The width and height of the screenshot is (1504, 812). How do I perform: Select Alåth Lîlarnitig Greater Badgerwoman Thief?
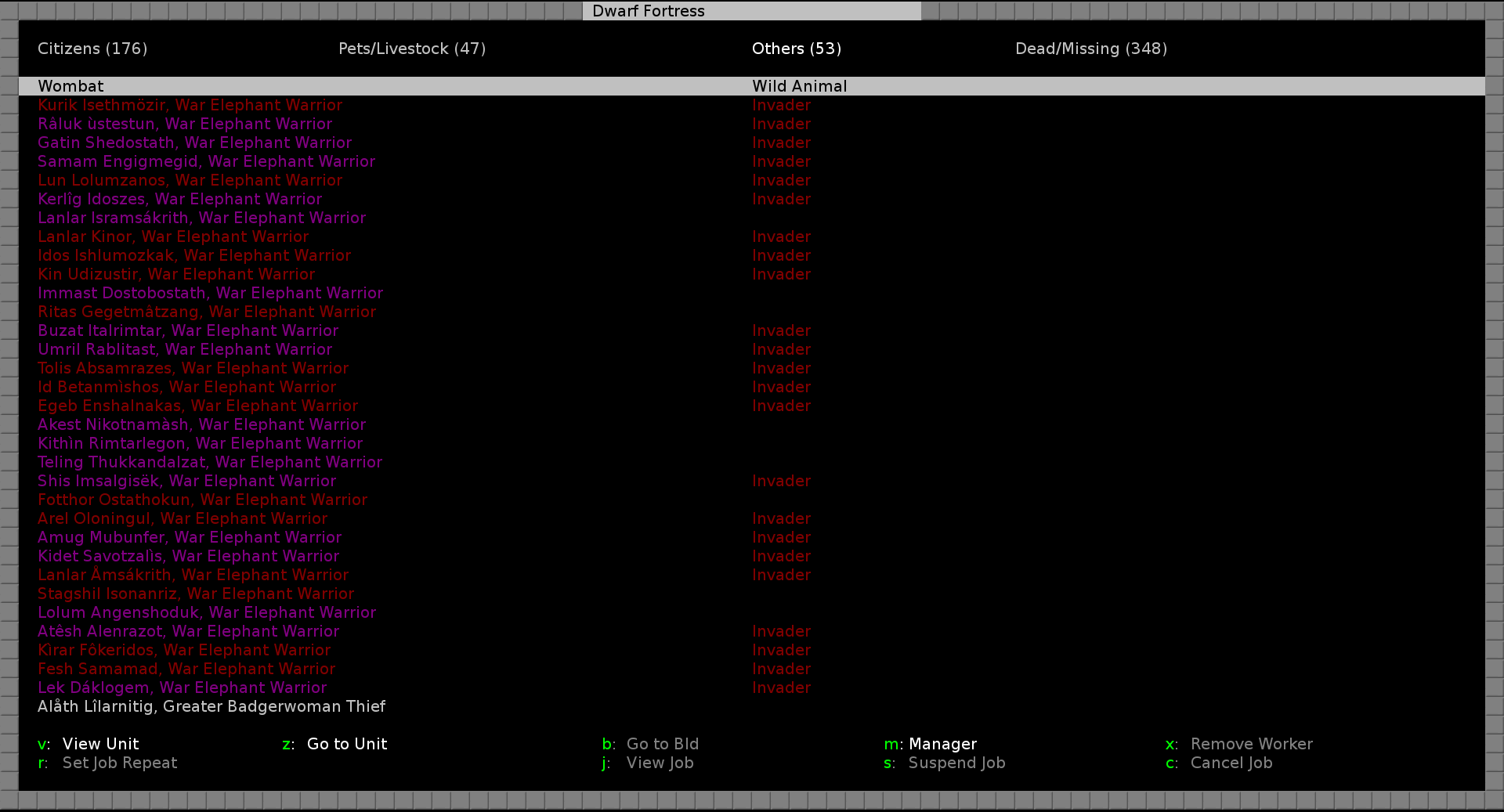click(x=211, y=706)
